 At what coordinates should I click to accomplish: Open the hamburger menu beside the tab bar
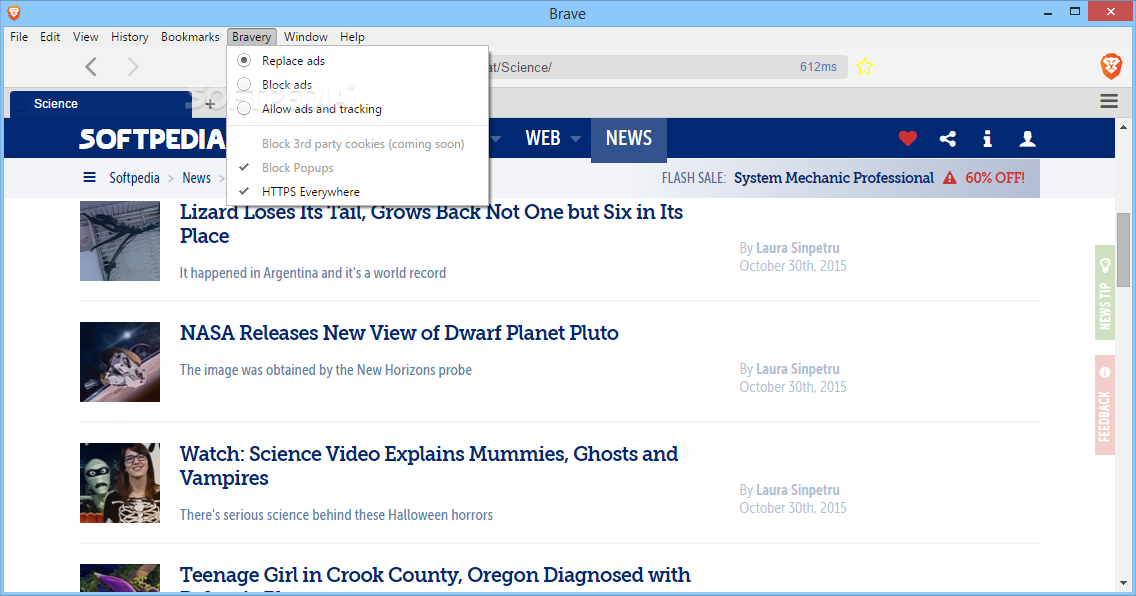point(1109,101)
